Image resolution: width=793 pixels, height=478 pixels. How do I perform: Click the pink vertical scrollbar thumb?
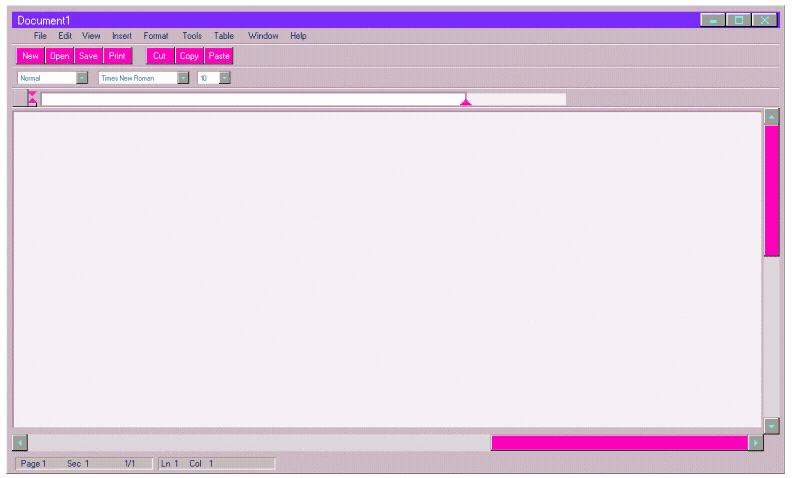point(772,191)
